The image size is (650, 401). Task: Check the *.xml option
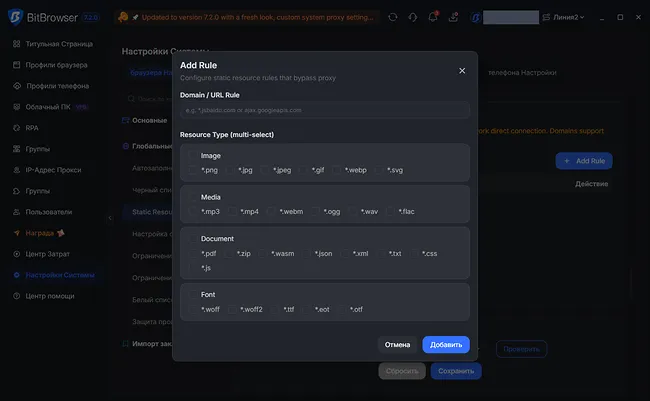344,253
